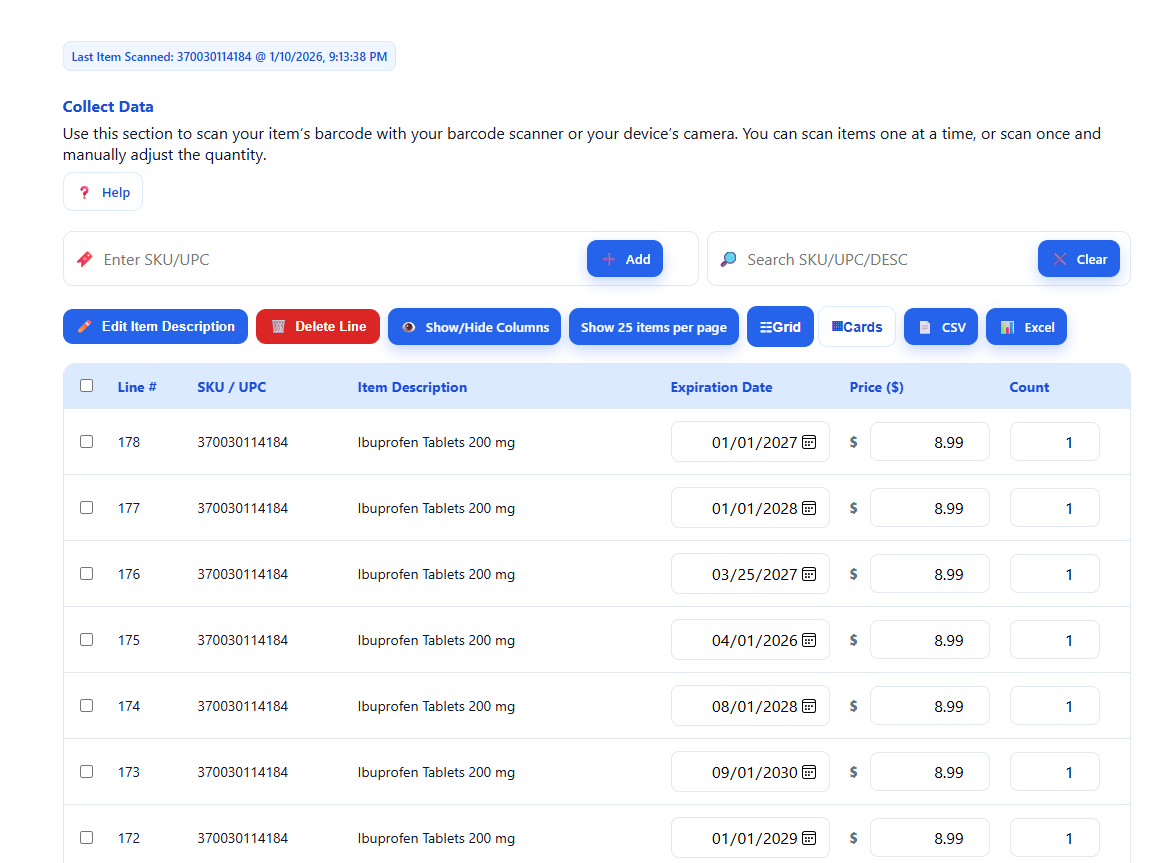Check the row checkbox for line 174
Viewport: 1168px width, 863px height.
pos(86,705)
